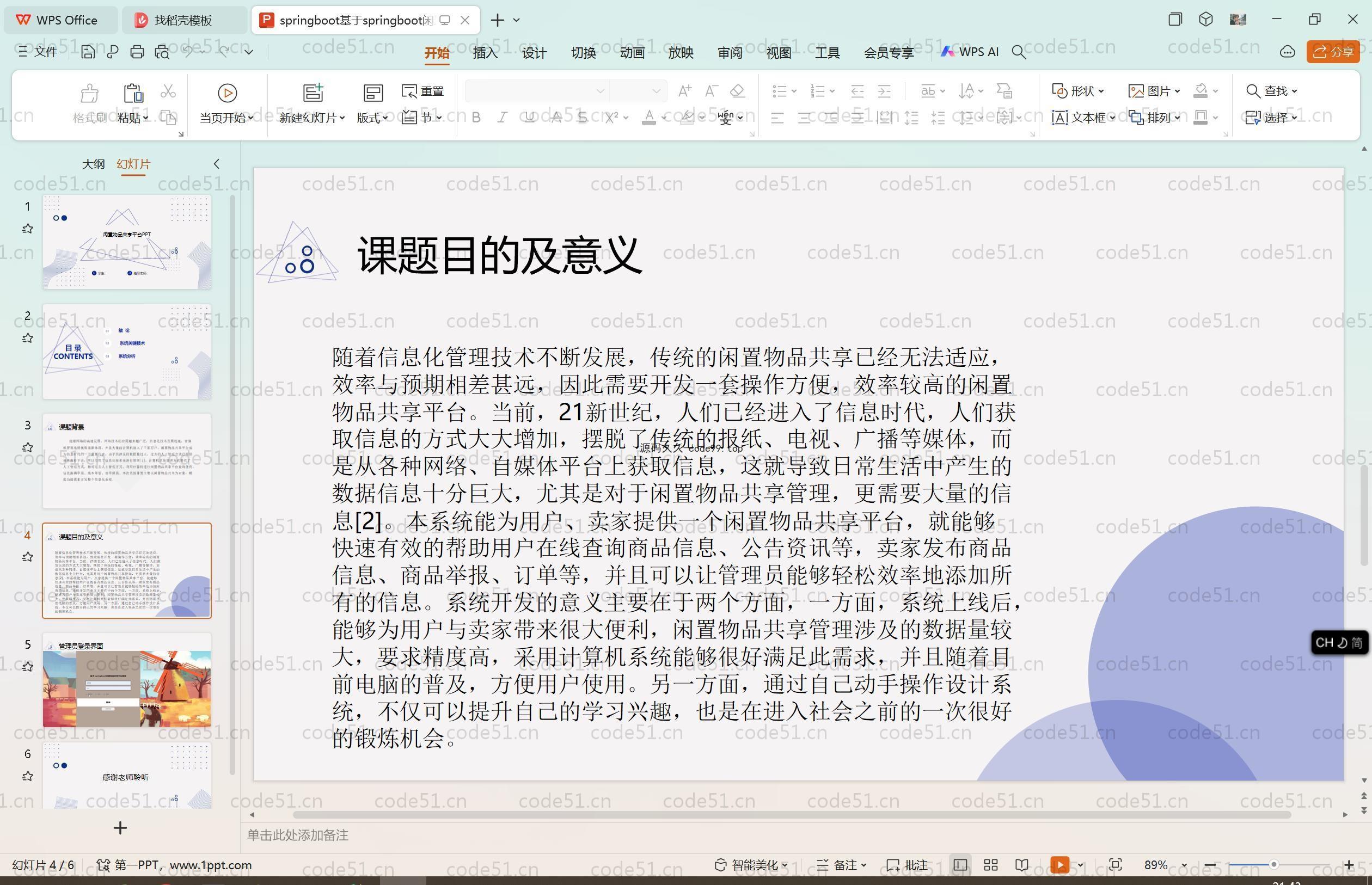Switch to the Transitions (切换) tab
Image resolution: width=1372 pixels, height=885 pixels.
tap(584, 53)
